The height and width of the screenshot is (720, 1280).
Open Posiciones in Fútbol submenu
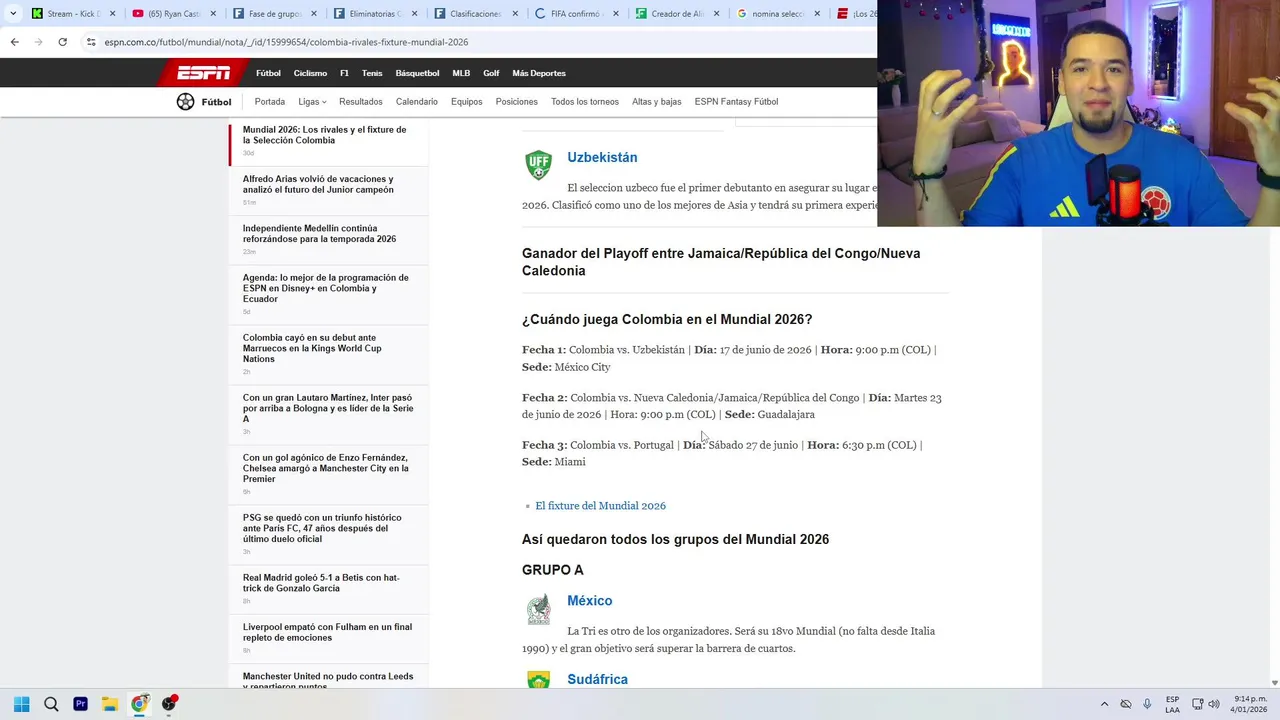click(x=517, y=102)
